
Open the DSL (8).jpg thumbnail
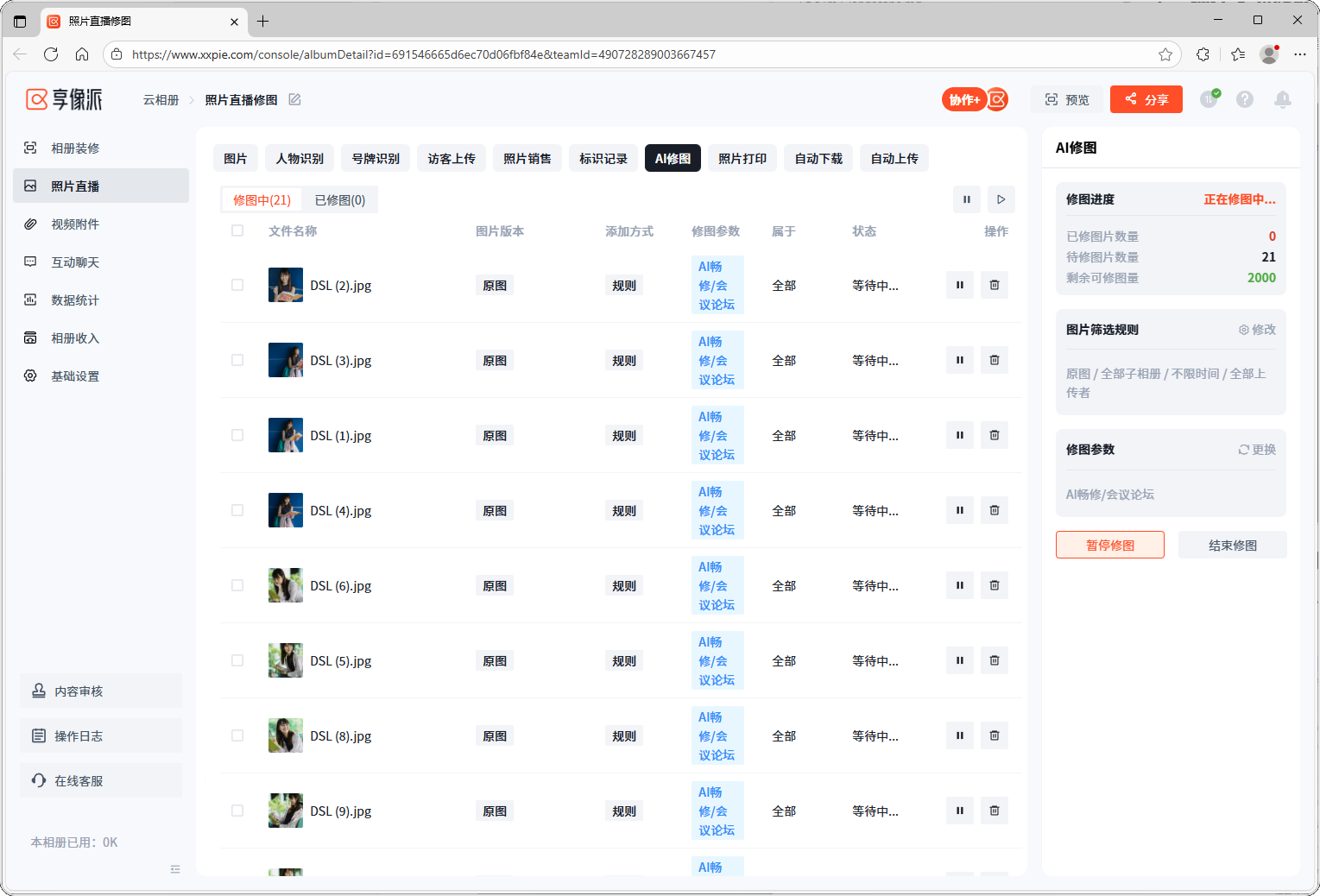pos(286,735)
